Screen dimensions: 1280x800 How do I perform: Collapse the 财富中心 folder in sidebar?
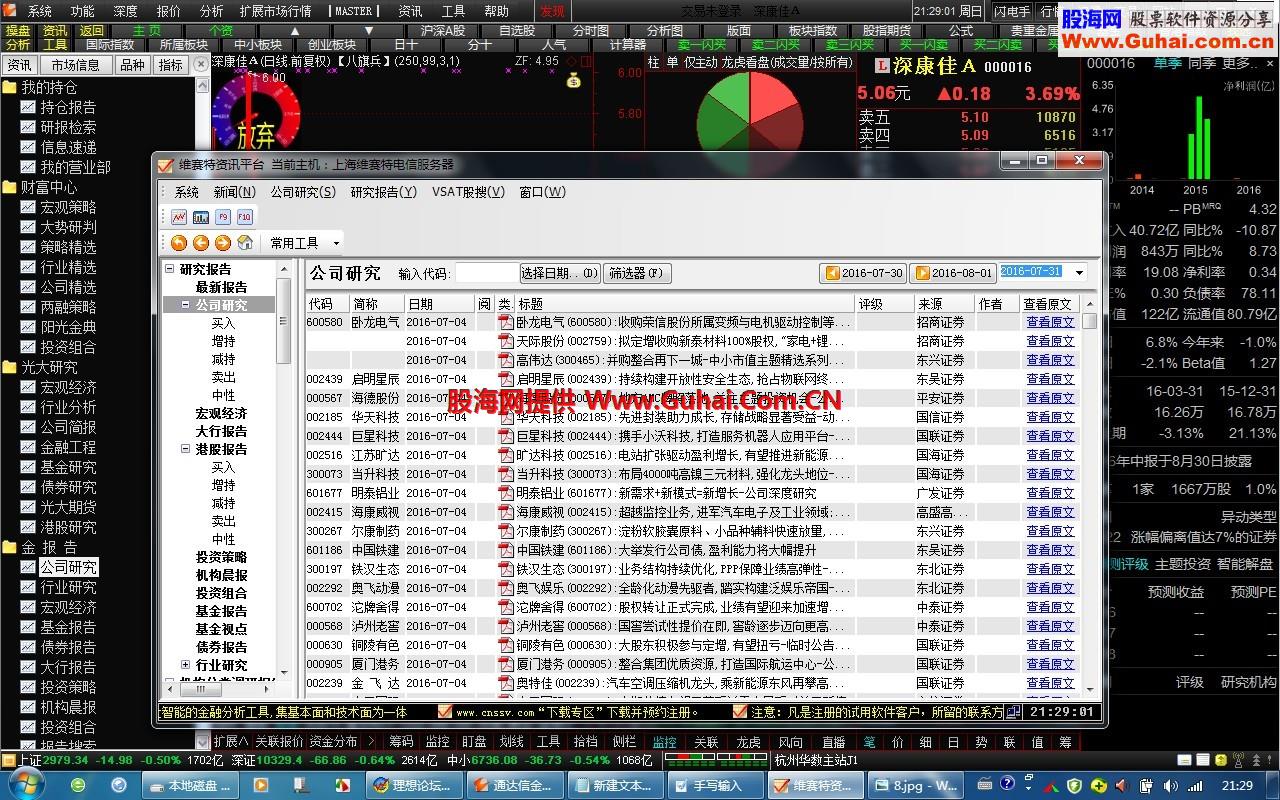9,187
